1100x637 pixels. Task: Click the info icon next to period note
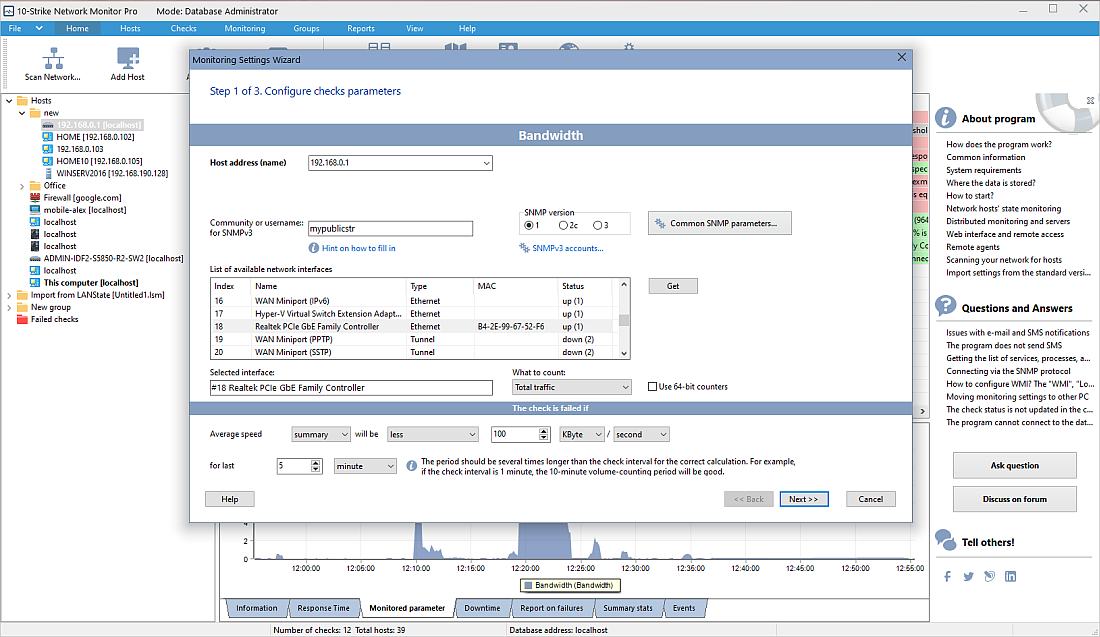tap(412, 466)
